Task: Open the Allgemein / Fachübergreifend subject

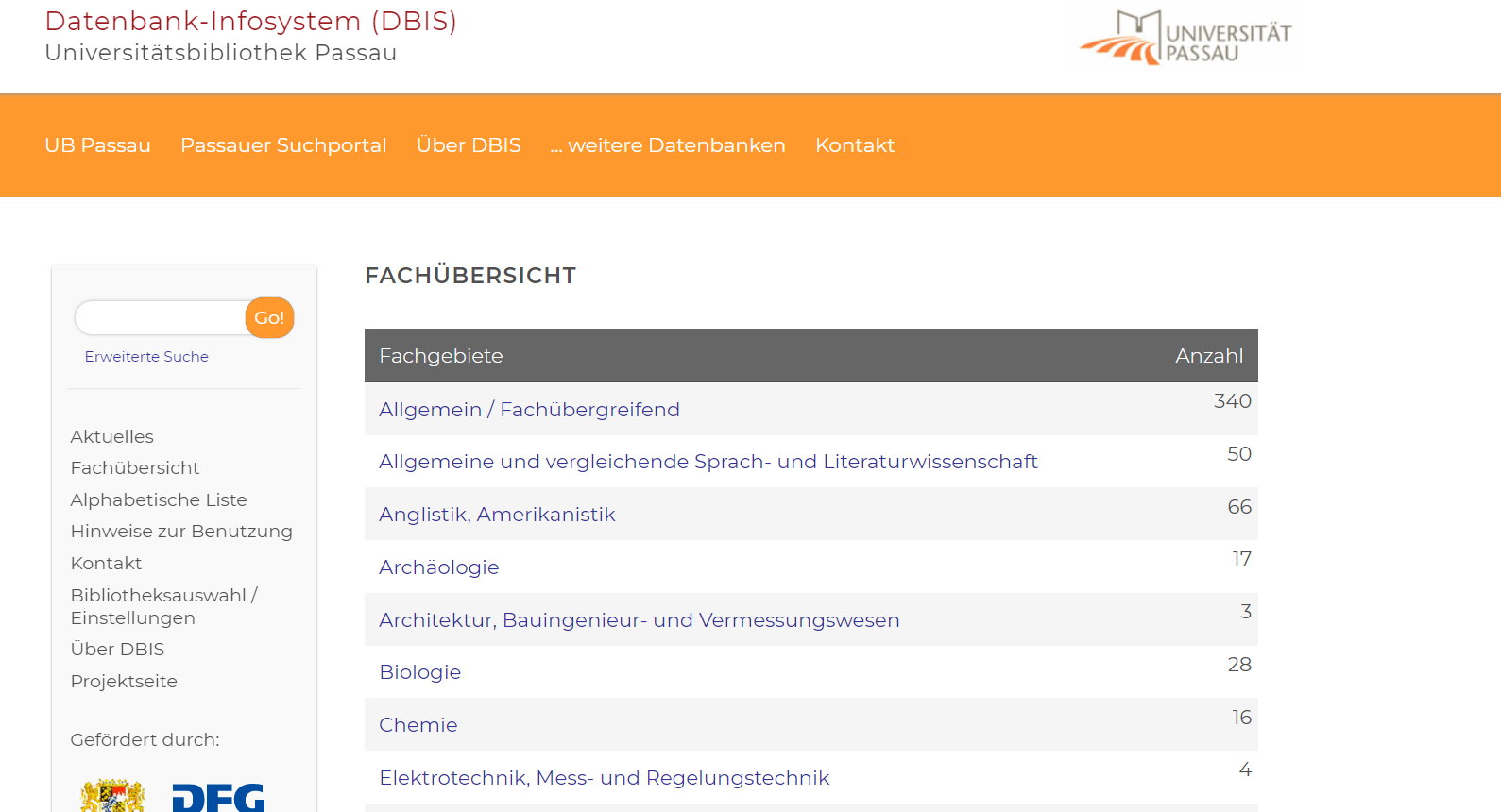Action: (529, 410)
